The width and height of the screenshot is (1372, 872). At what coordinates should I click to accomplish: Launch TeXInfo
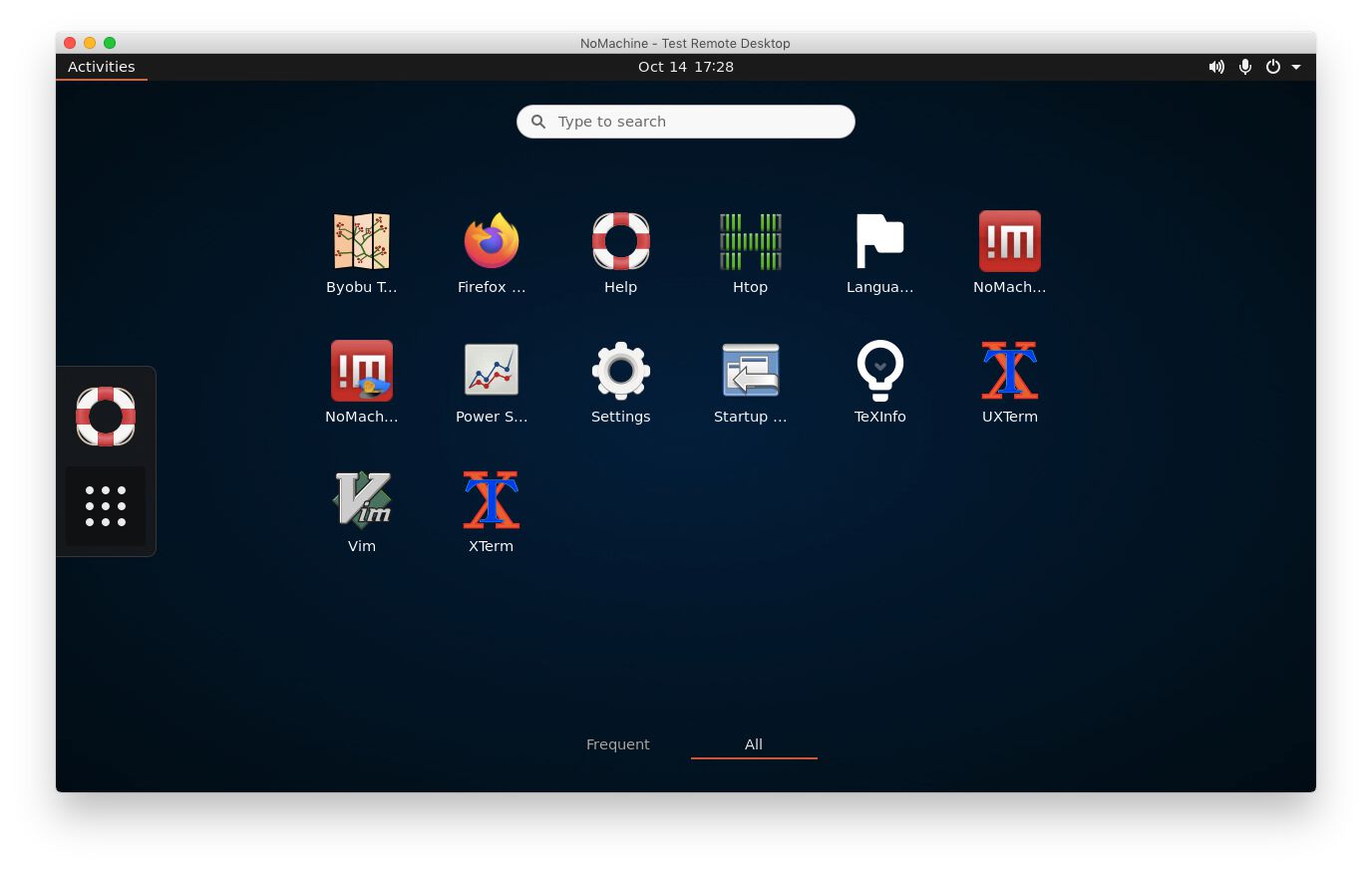click(879, 370)
